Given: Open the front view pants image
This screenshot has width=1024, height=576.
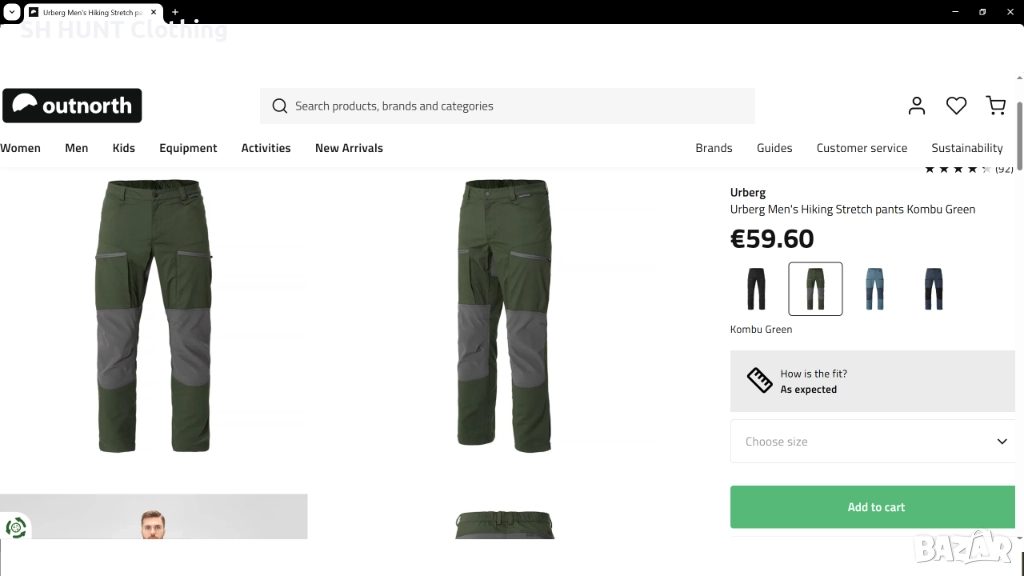Looking at the screenshot, I should pyautogui.click(x=154, y=315).
